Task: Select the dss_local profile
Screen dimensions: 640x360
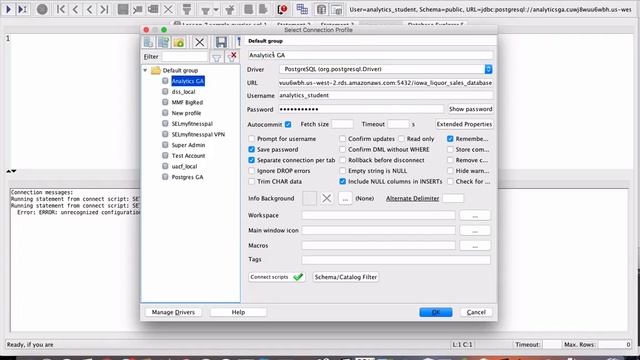Action: (x=183, y=92)
